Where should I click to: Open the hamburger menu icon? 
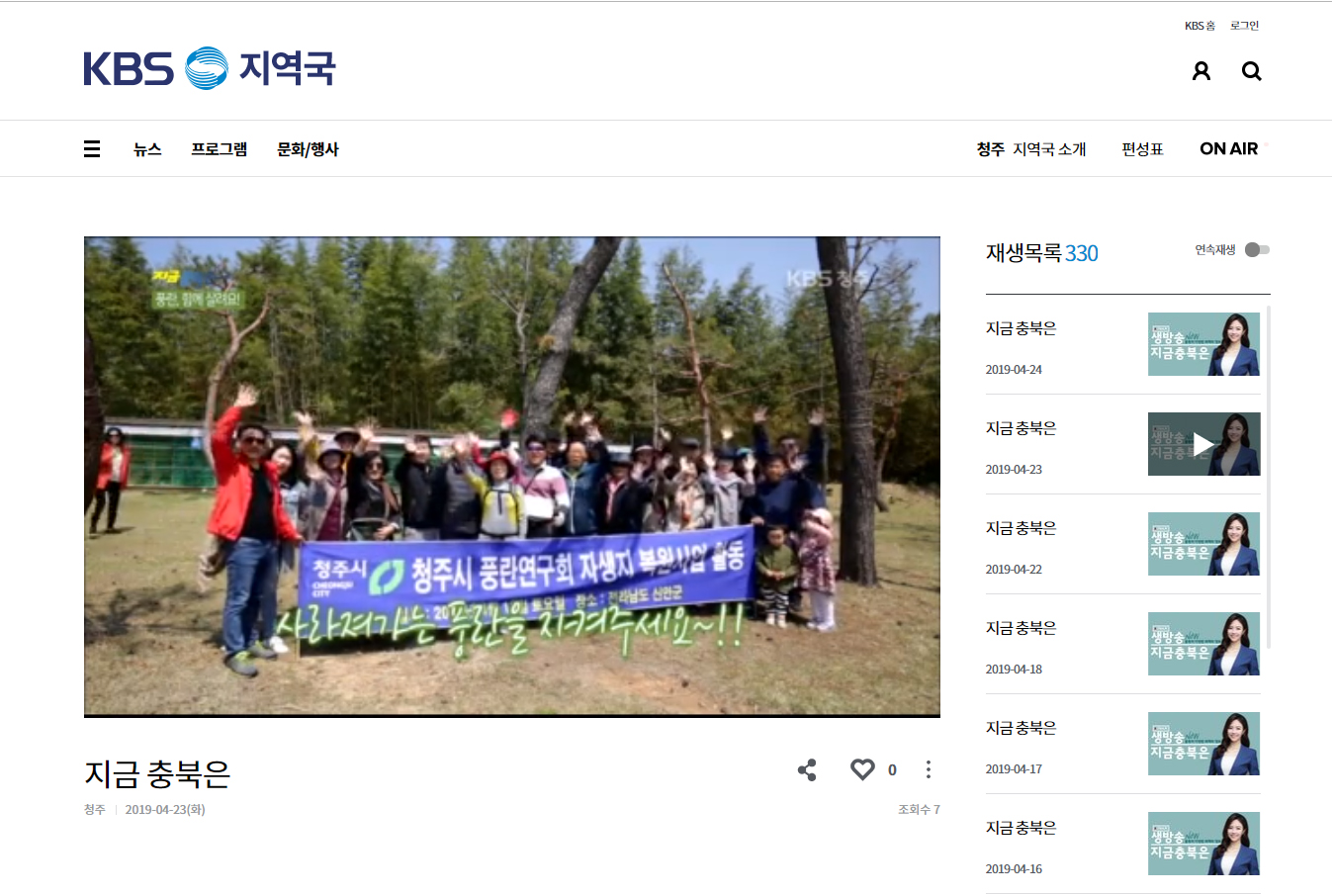92,149
